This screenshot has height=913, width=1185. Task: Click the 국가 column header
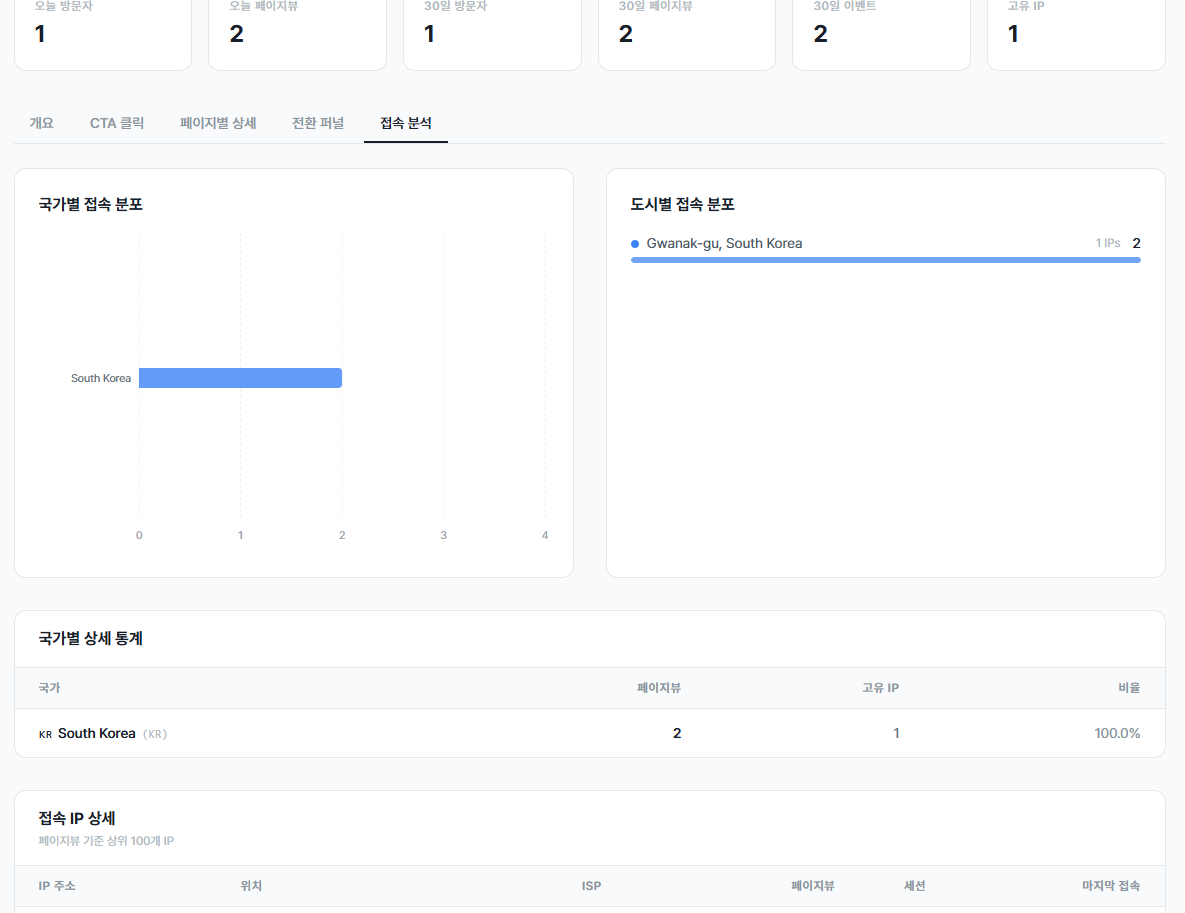tap(49, 688)
